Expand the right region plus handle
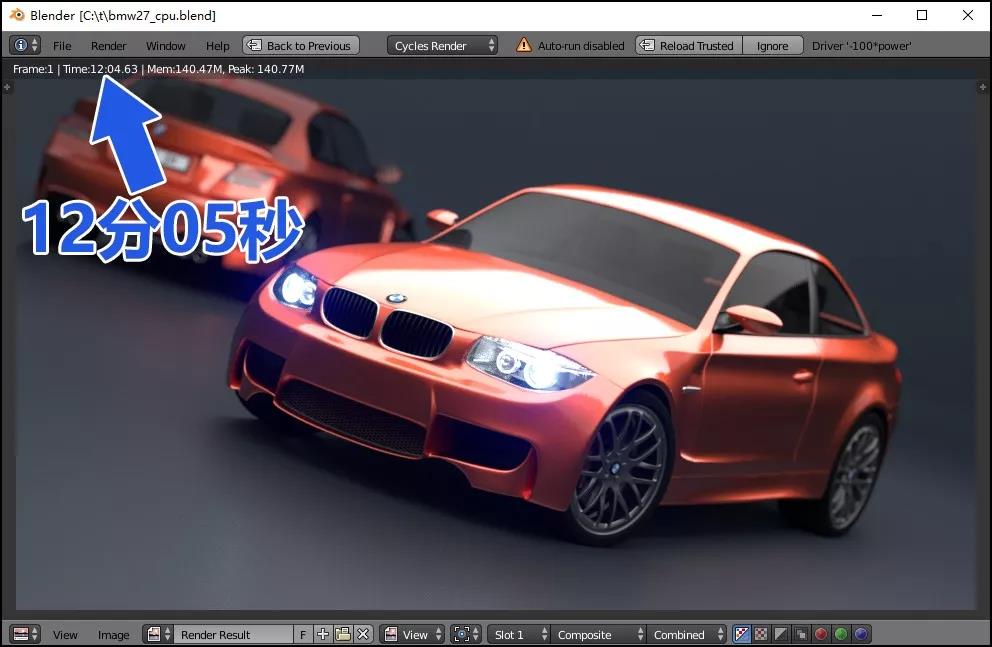This screenshot has width=992, height=647. click(x=983, y=87)
